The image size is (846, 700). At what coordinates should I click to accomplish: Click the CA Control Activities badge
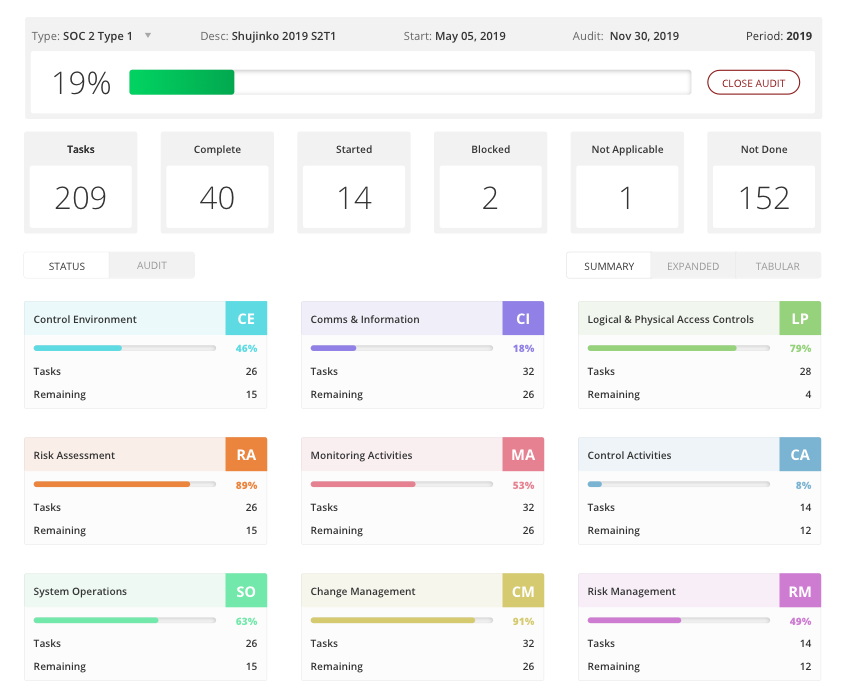pos(800,454)
